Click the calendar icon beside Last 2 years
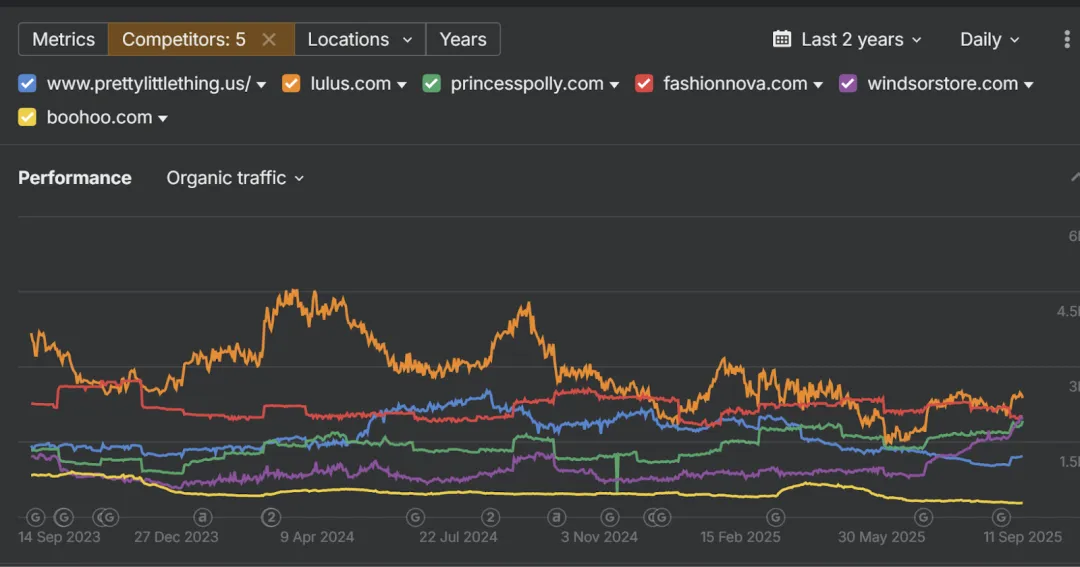Screen dimensions: 1080x567 (x=782, y=39)
